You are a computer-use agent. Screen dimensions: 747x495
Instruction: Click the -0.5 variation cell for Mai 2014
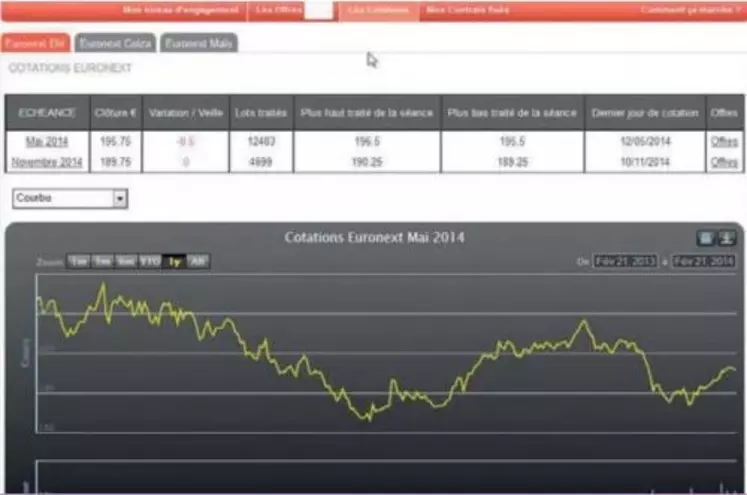[185, 141]
